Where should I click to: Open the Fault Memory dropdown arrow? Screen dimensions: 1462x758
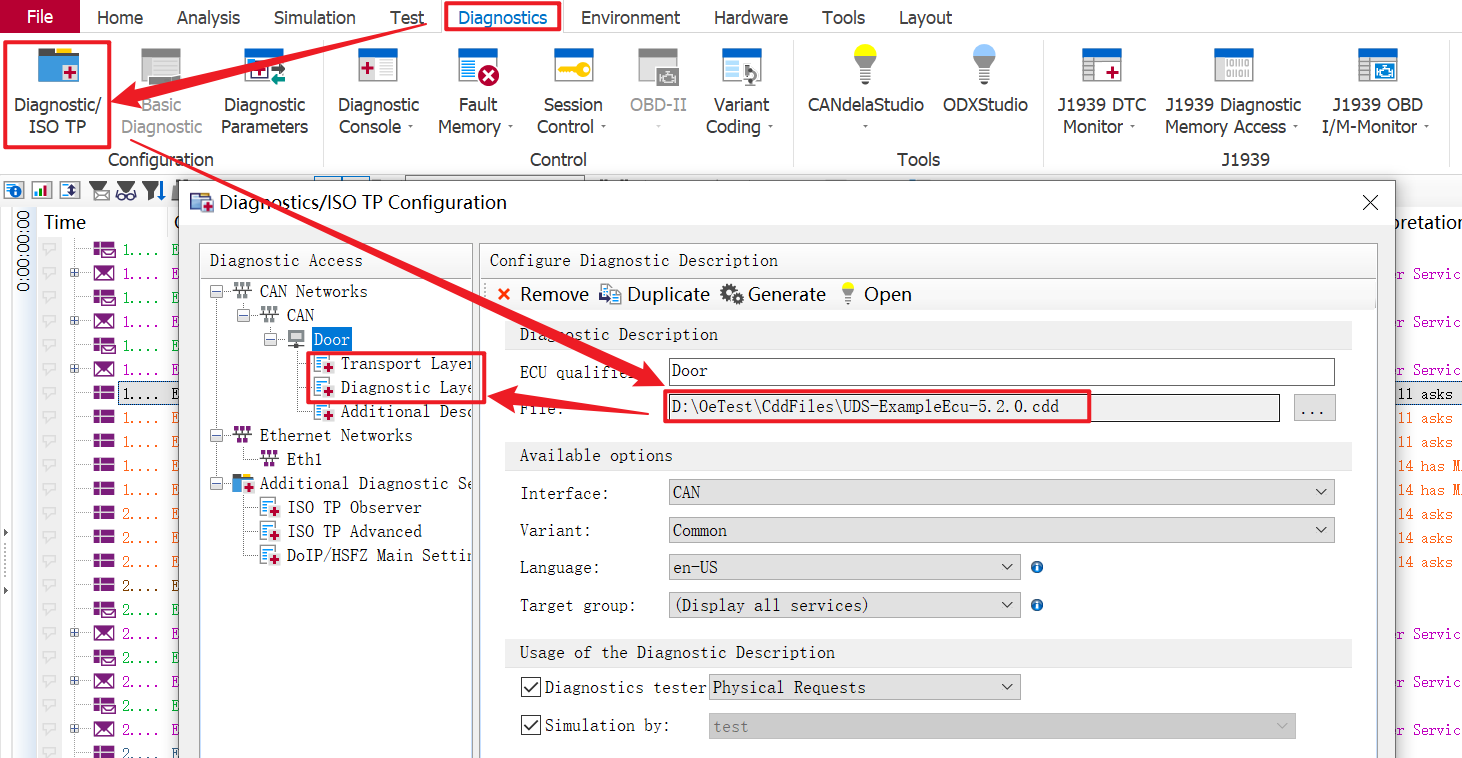pyautogui.click(x=510, y=127)
